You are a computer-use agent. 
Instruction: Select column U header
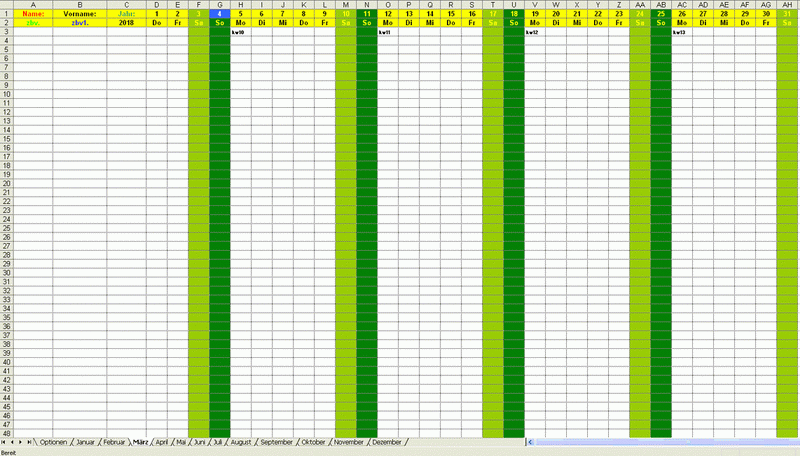click(514, 5)
